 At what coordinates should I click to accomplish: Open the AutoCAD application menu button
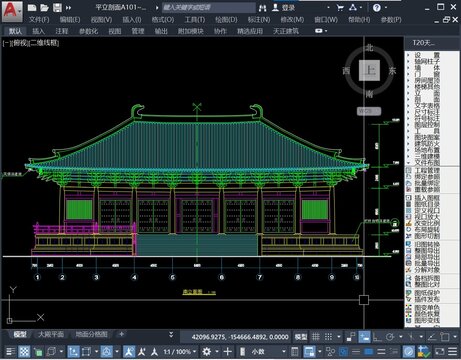(12, 11)
